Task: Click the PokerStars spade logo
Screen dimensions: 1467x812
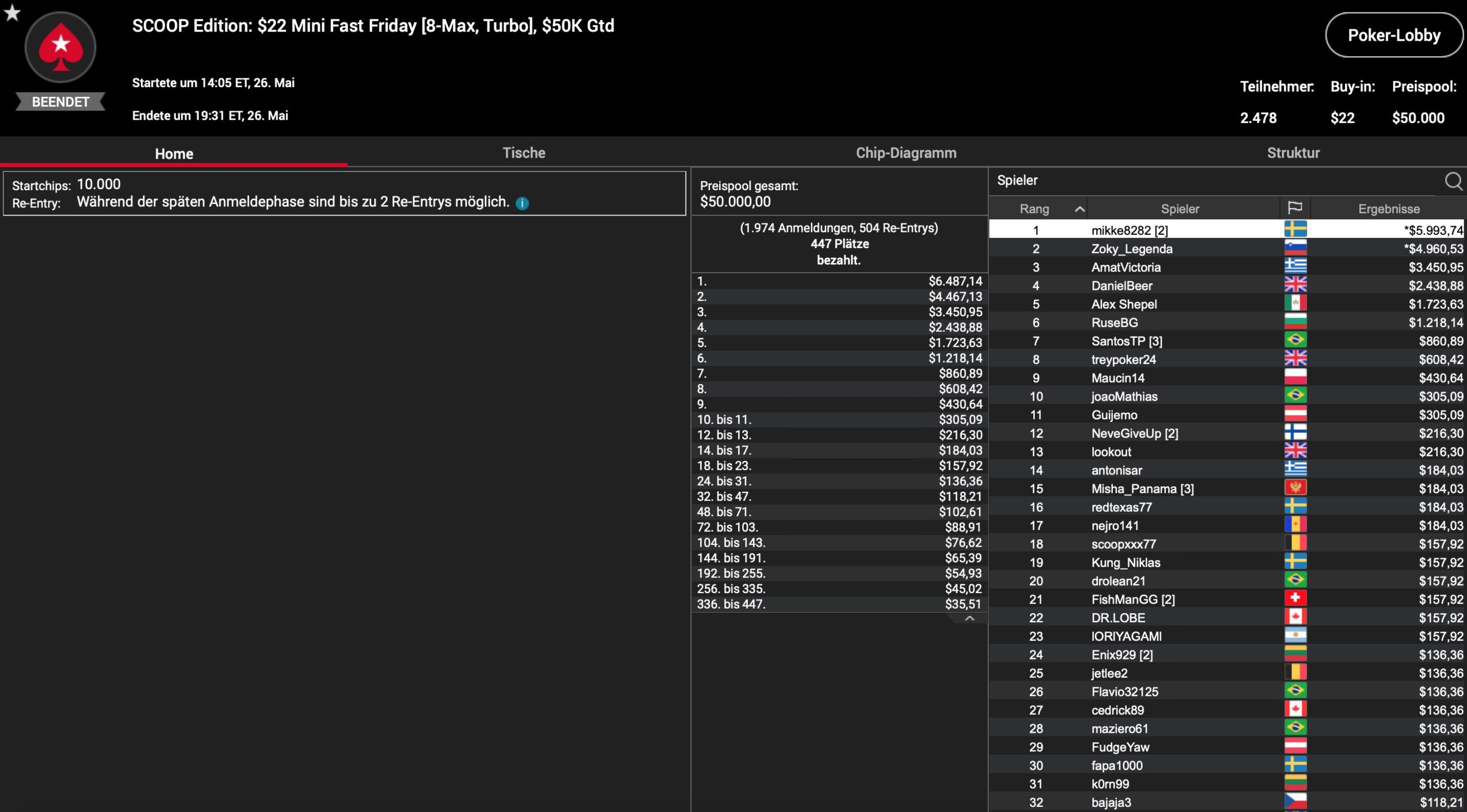Action: (60, 48)
